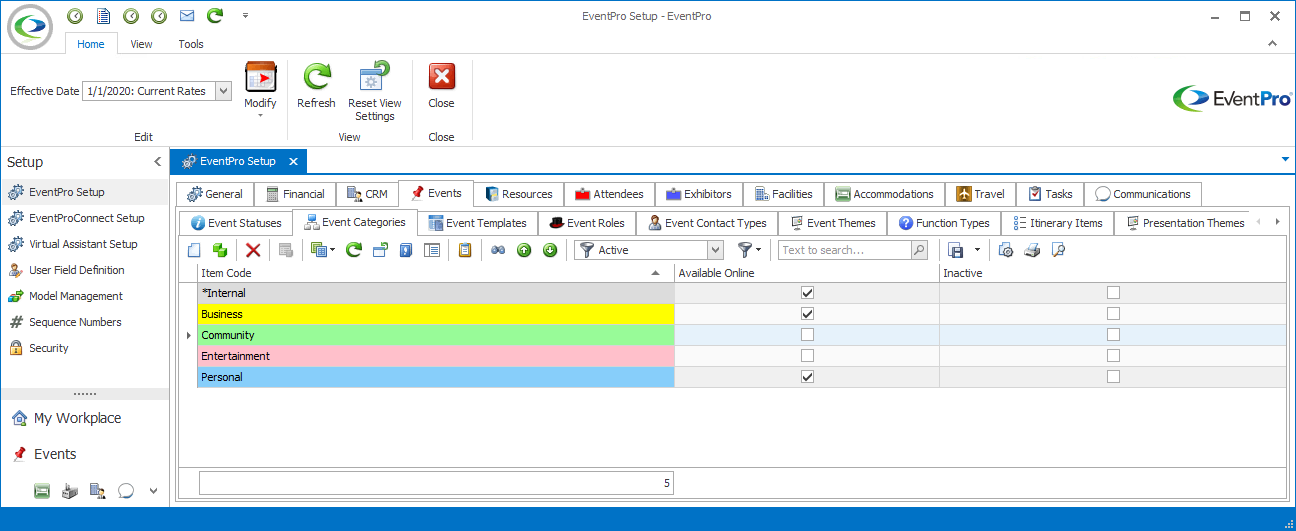Viewport: 1296px width, 531px height.
Task: Open the arrow beside the save icon
Action: 977,250
